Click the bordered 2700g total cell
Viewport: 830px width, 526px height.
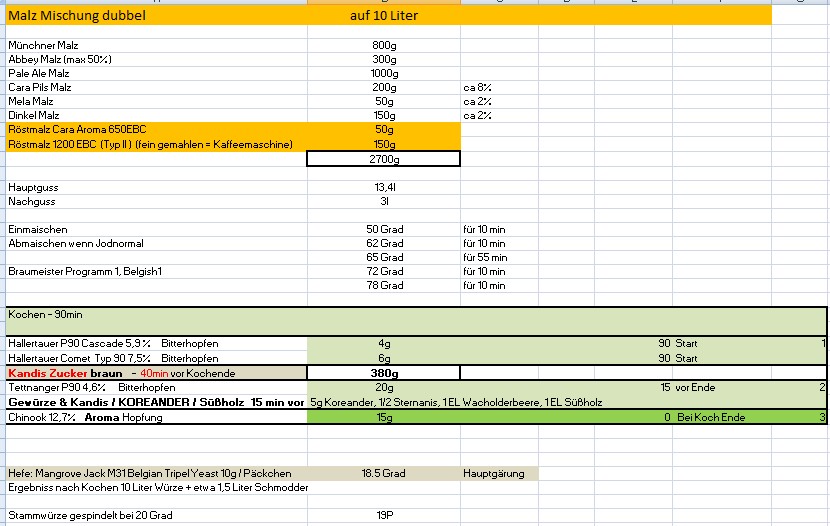pos(384,158)
